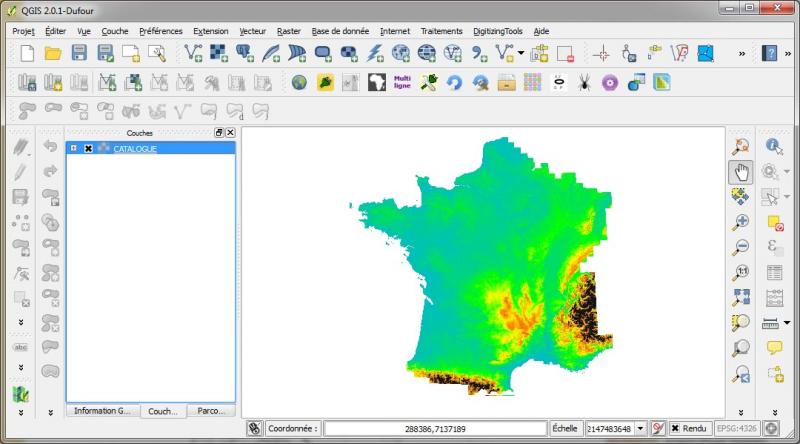
Task: Click the Multi ligne plugin icon
Action: [402, 82]
